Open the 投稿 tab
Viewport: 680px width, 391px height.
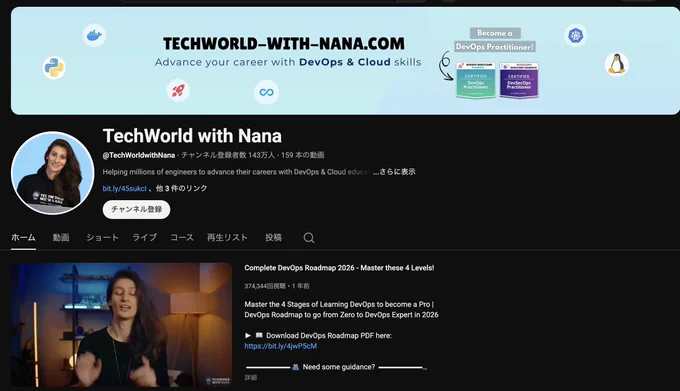(274, 238)
